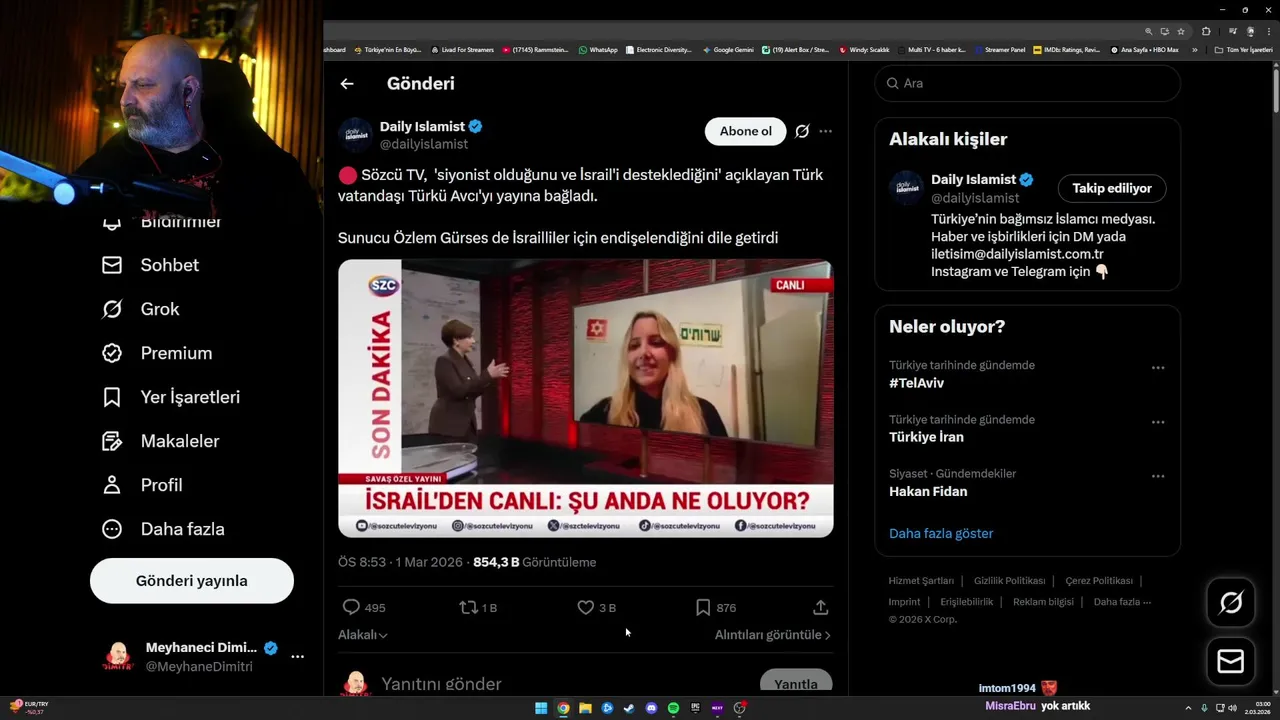Click browser bookmark star icon
The image size is (1280, 720).
click(1181, 31)
